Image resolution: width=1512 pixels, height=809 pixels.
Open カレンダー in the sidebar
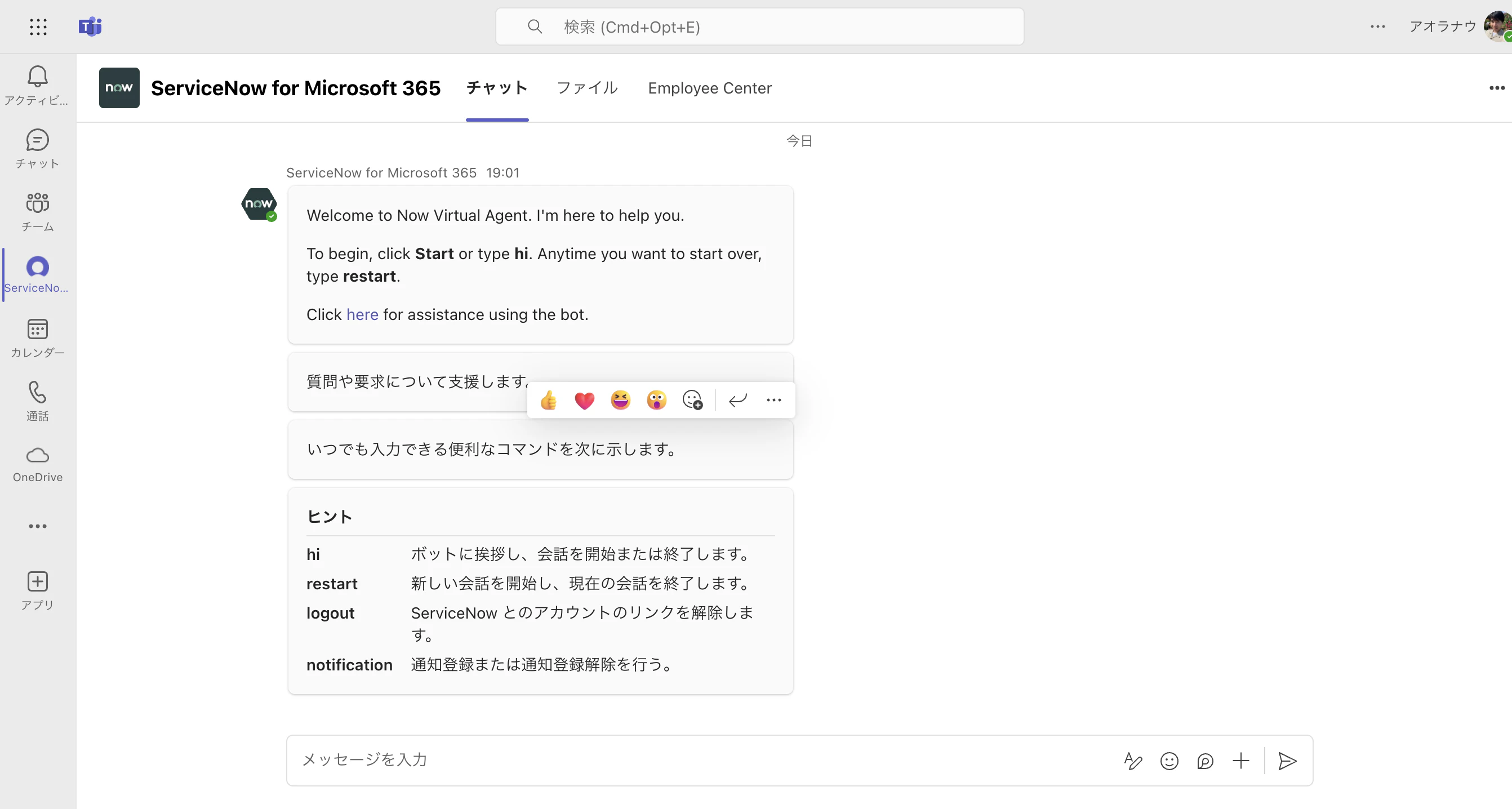pyautogui.click(x=38, y=338)
